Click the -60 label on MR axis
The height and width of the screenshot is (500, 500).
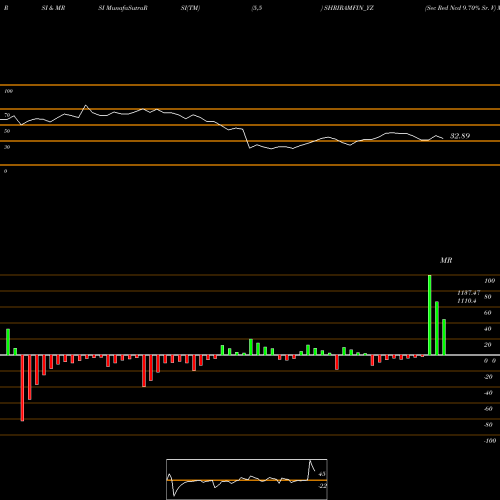click(x=488, y=409)
